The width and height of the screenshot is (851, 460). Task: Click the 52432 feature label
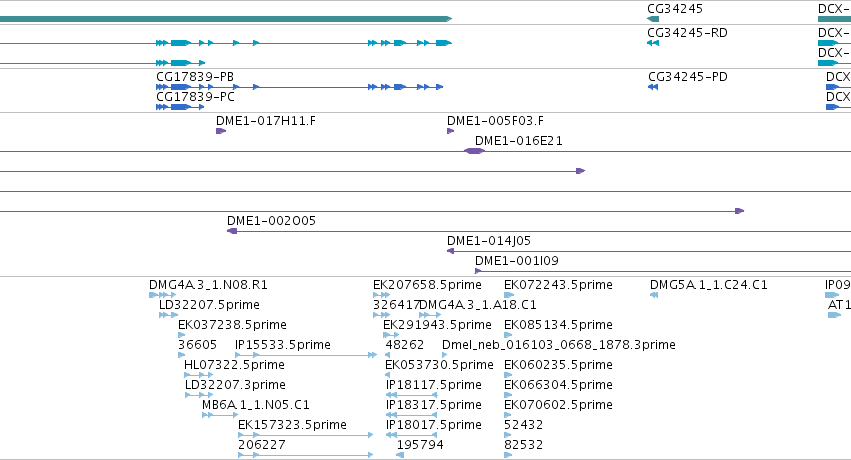pyautogui.click(x=523, y=425)
